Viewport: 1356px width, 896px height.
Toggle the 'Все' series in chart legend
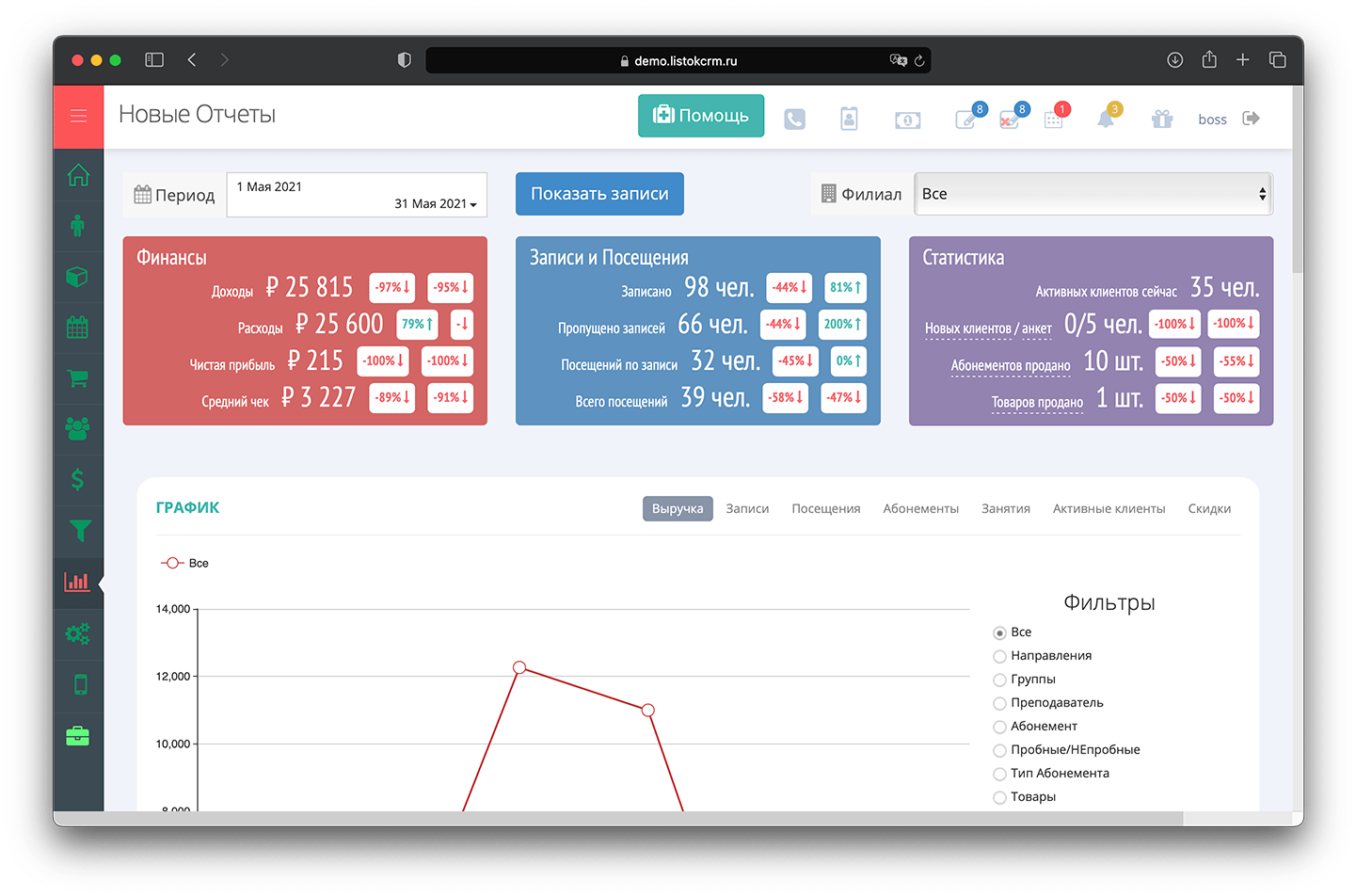tap(185, 563)
